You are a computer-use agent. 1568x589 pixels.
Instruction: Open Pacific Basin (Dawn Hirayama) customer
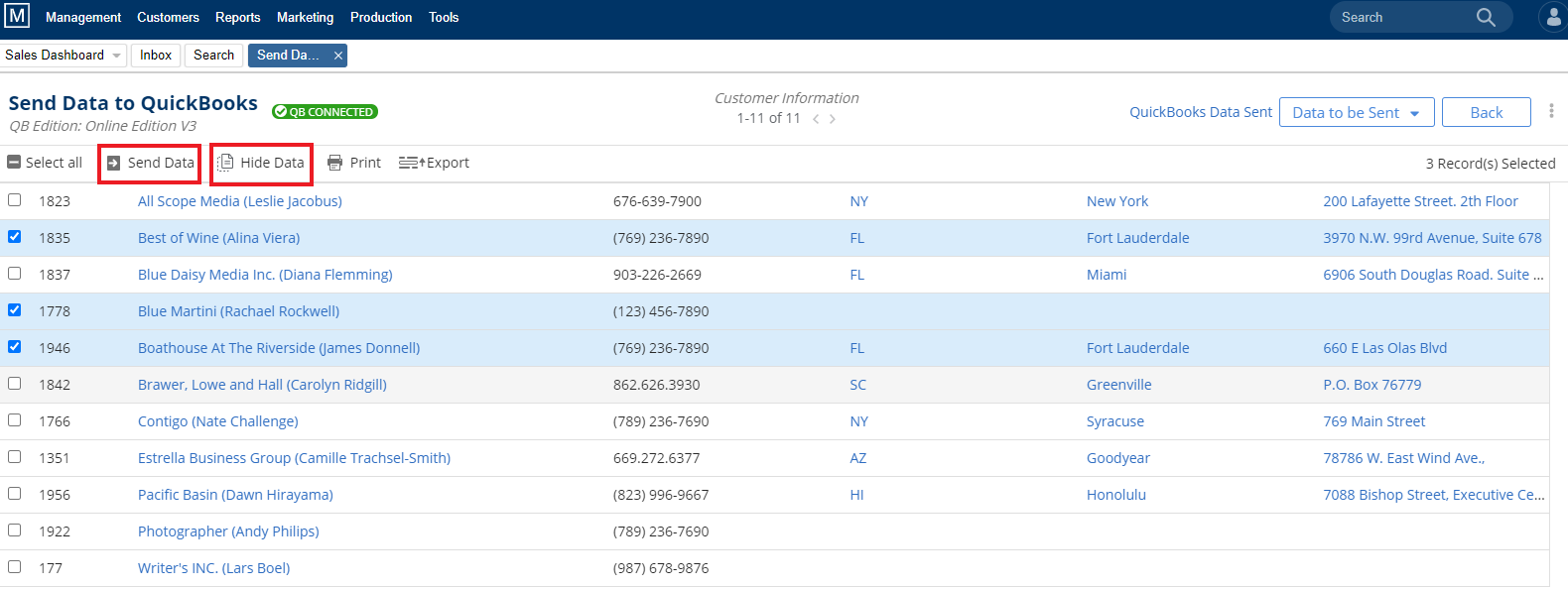pyautogui.click(x=236, y=495)
